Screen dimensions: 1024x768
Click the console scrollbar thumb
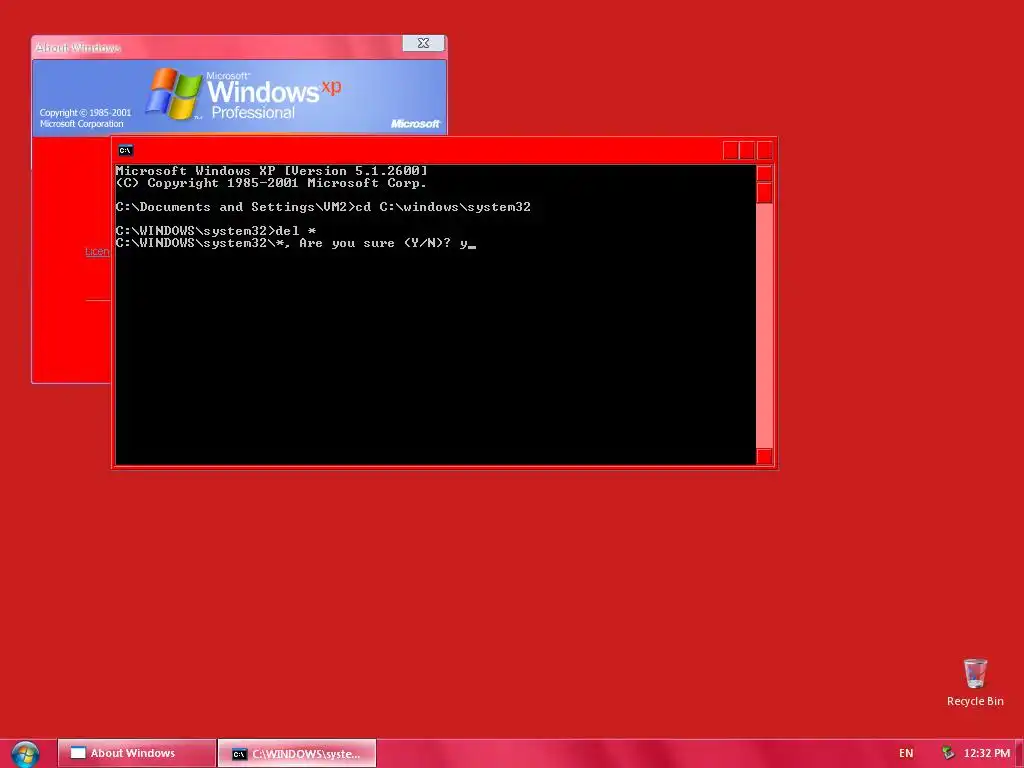(x=764, y=193)
